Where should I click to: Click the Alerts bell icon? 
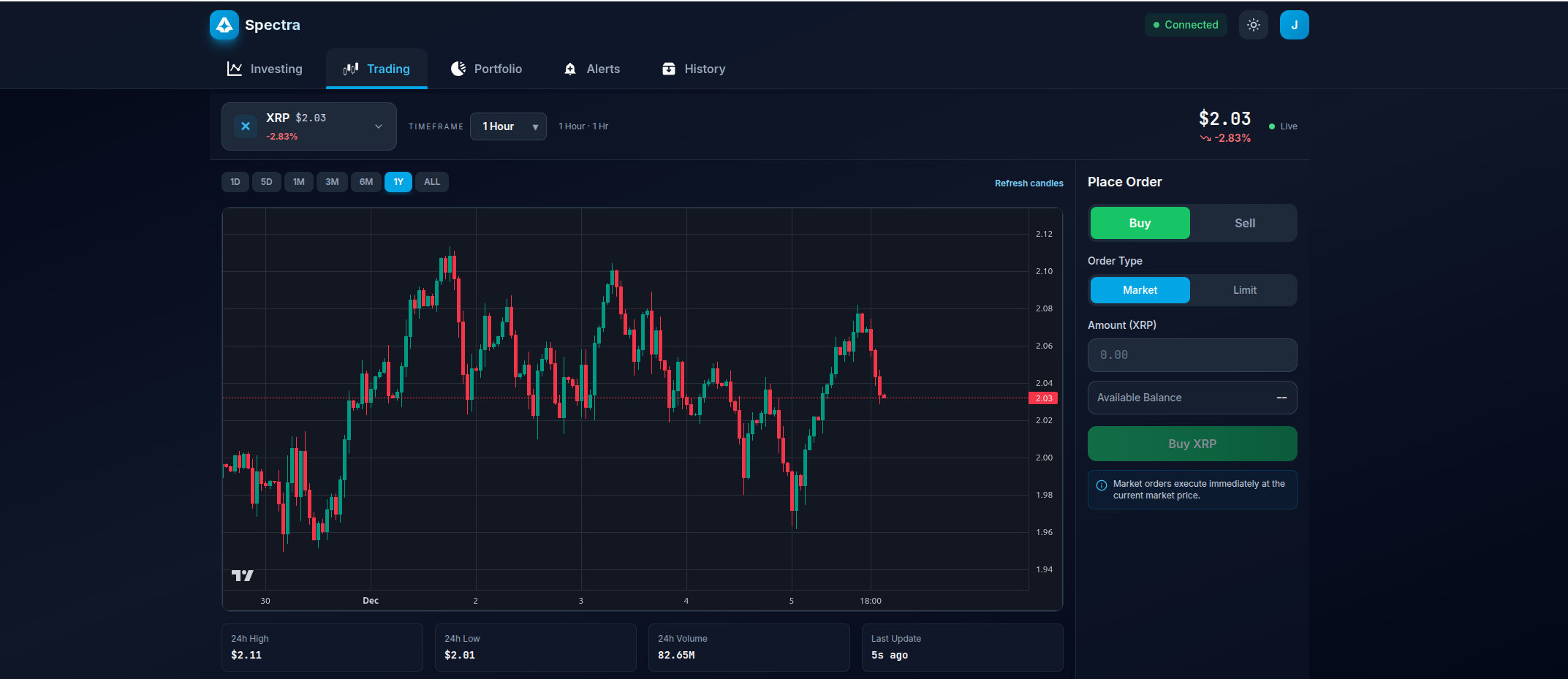coord(570,69)
